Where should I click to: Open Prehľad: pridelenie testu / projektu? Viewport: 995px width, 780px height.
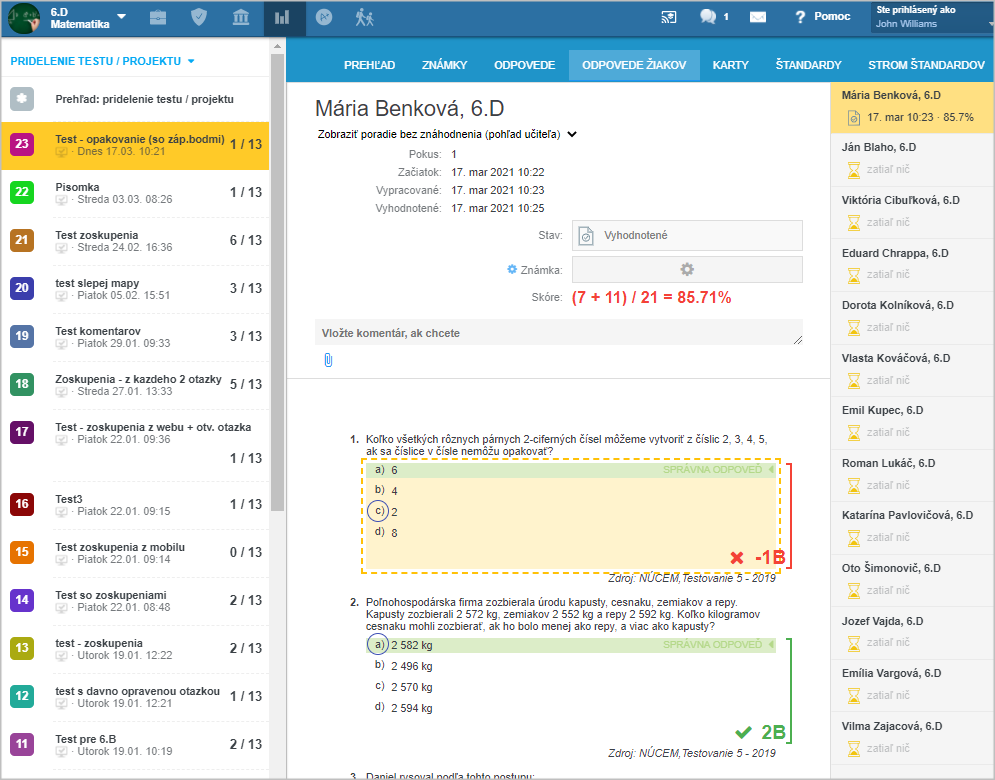[x=135, y=99]
